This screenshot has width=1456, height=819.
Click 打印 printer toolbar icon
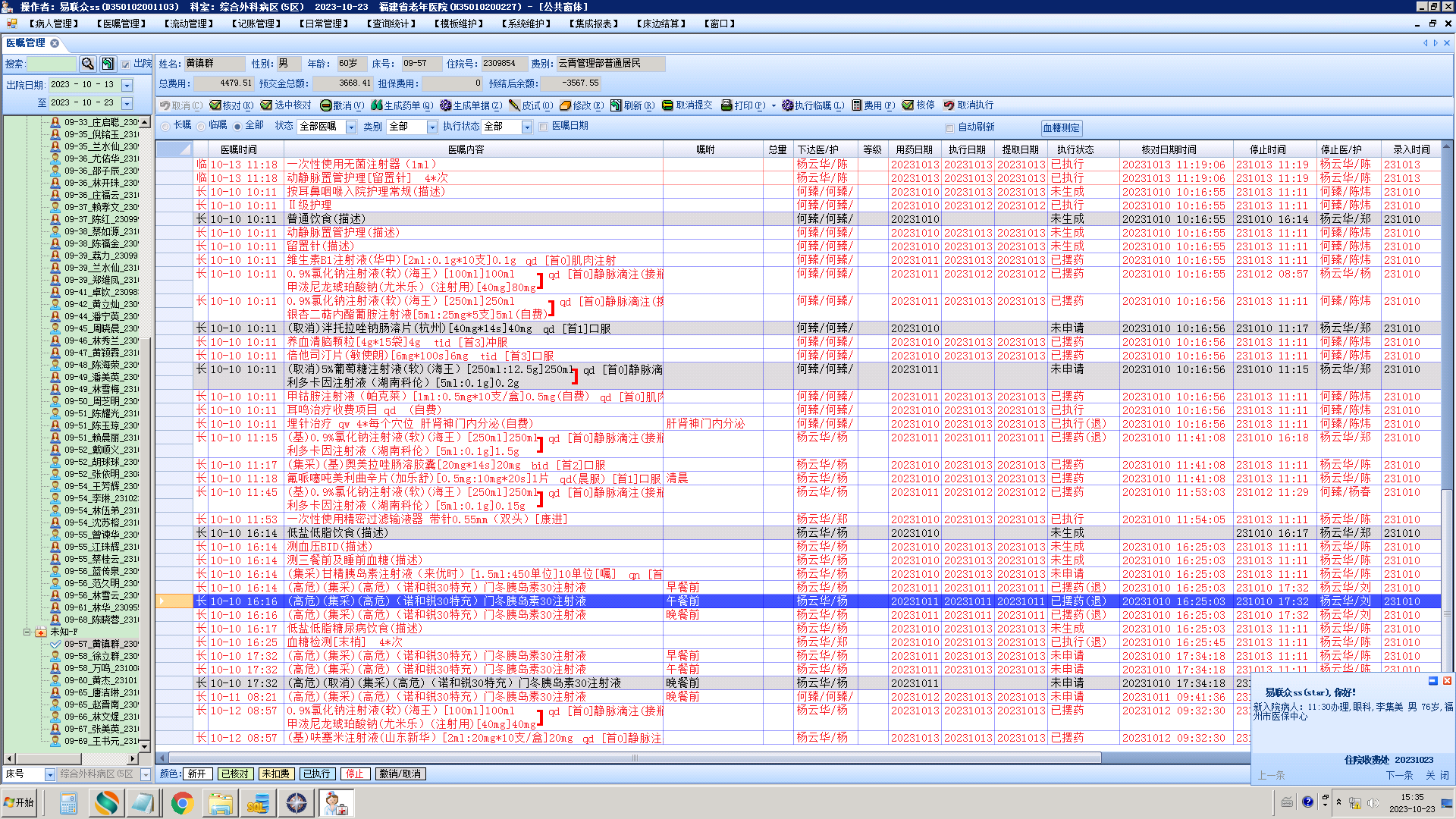click(x=726, y=105)
